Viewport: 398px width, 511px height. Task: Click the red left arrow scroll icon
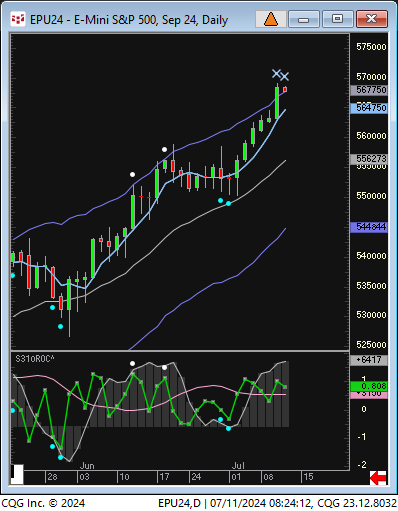(x=378, y=478)
